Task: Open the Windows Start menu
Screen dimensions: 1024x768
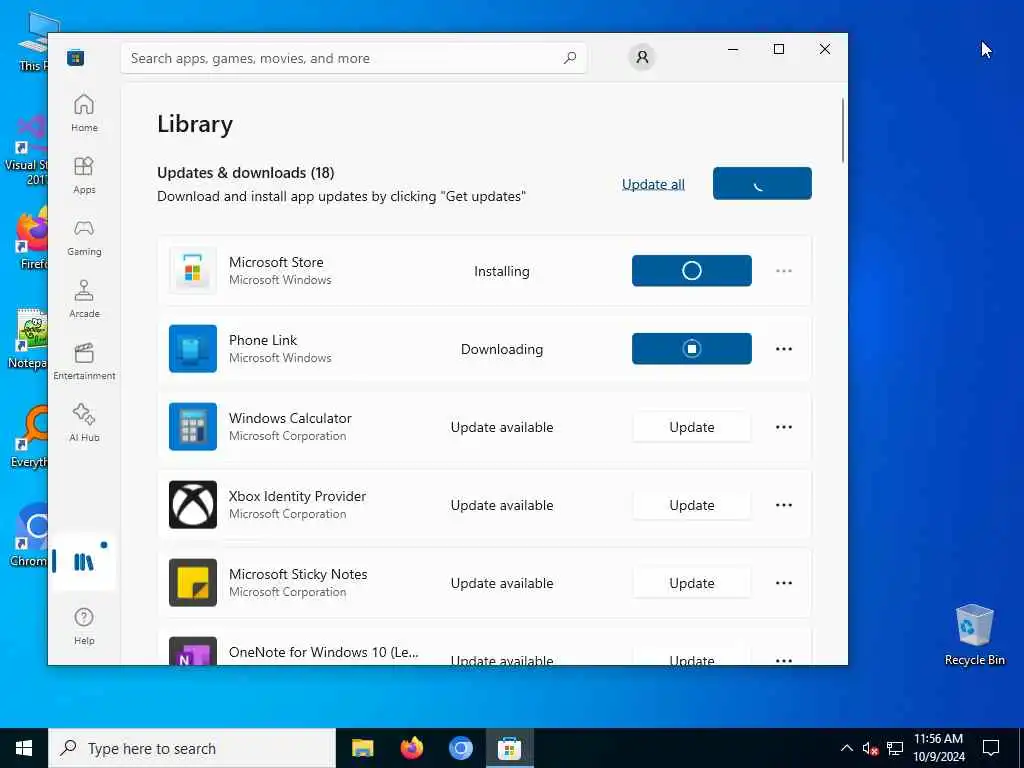Action: pos(24,748)
